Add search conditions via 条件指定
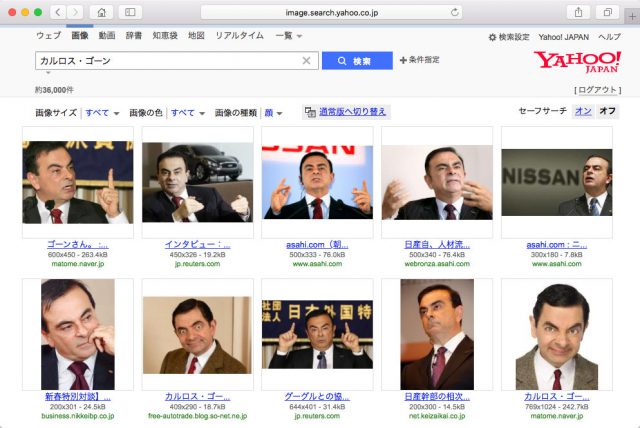The width and height of the screenshot is (640, 428). pos(419,61)
